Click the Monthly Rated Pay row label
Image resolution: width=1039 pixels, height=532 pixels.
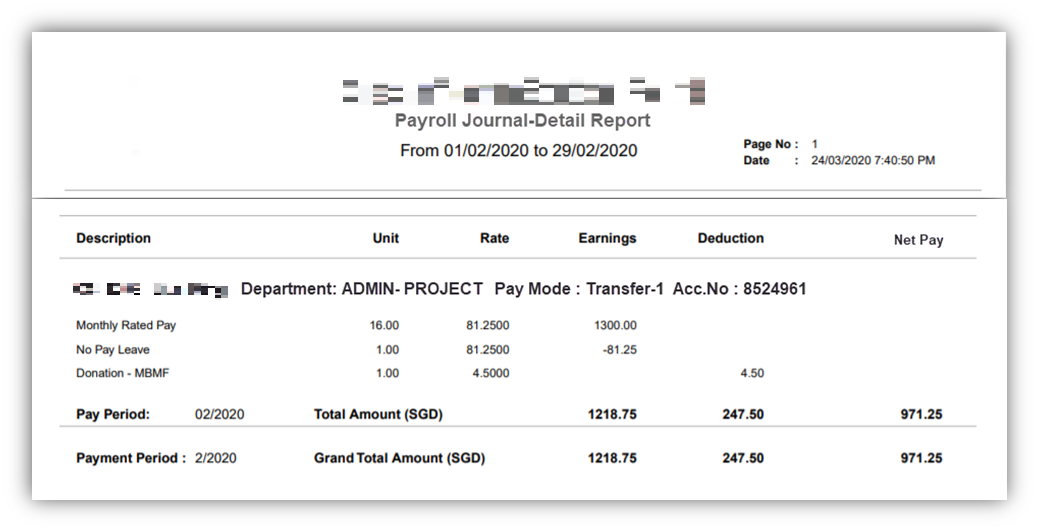(x=126, y=326)
